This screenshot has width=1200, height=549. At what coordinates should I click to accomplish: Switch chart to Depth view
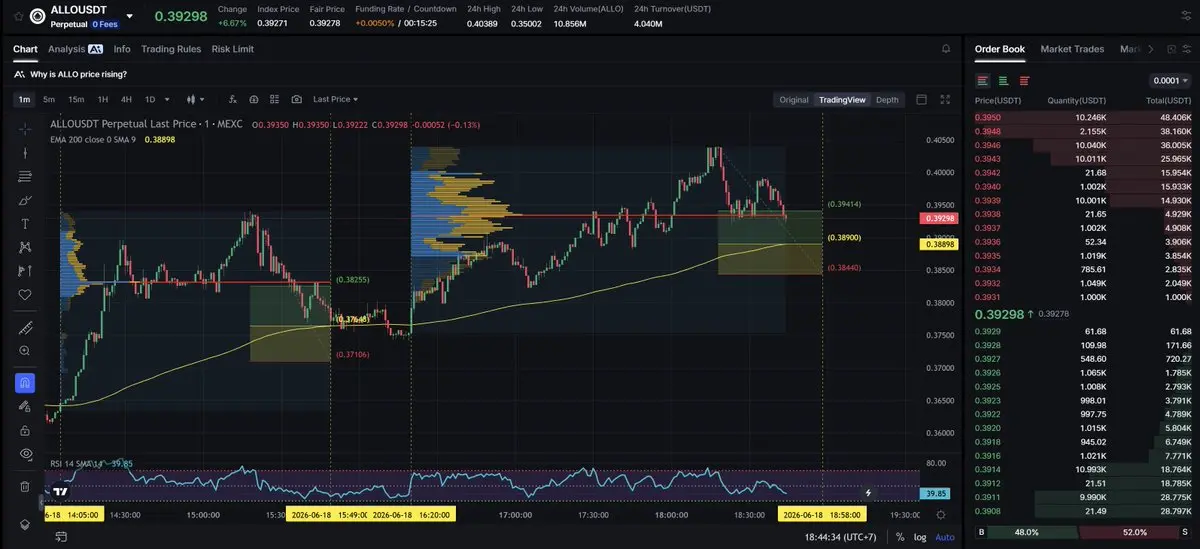point(887,99)
